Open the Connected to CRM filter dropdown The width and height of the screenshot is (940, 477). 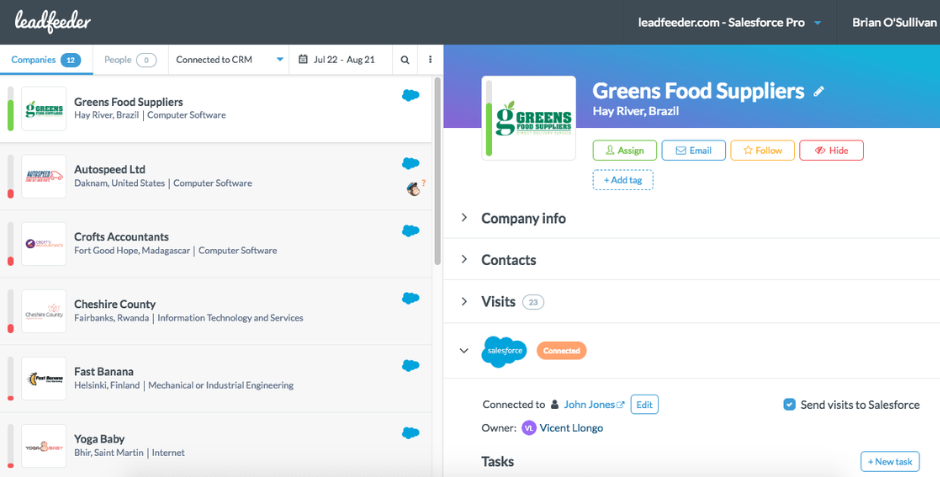(228, 59)
